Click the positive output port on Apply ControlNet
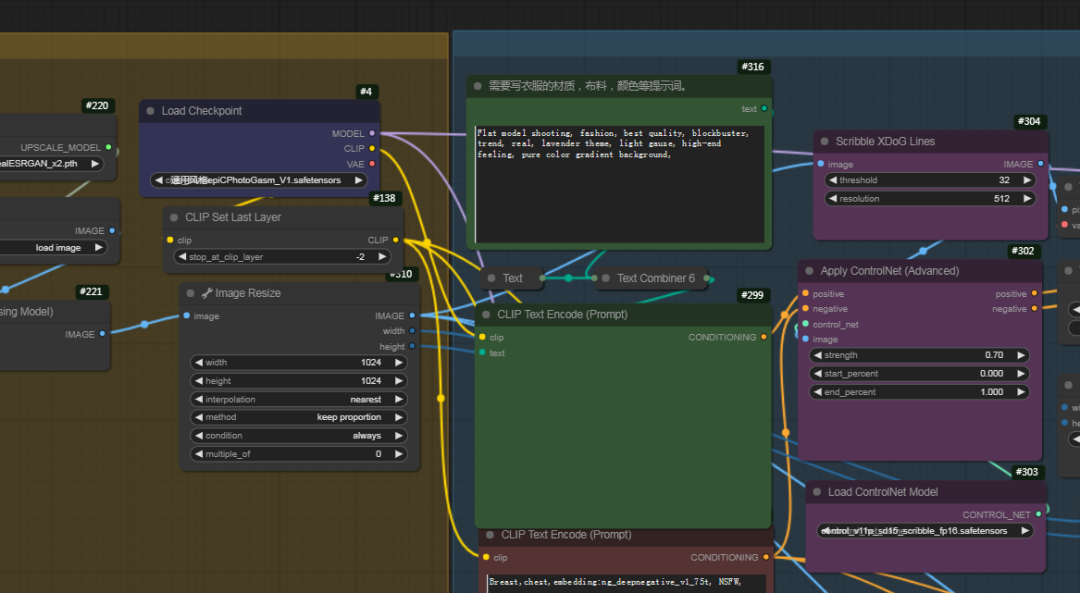The width and height of the screenshot is (1080, 593). coord(1034,293)
